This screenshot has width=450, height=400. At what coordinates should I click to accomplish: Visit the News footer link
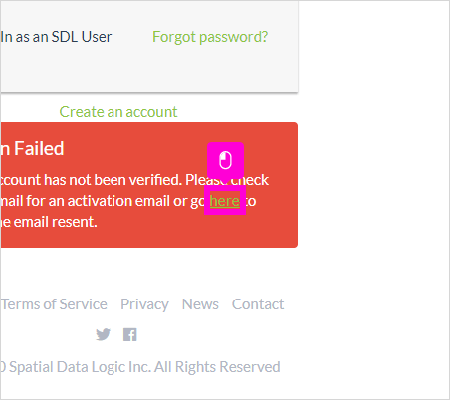[200, 304]
